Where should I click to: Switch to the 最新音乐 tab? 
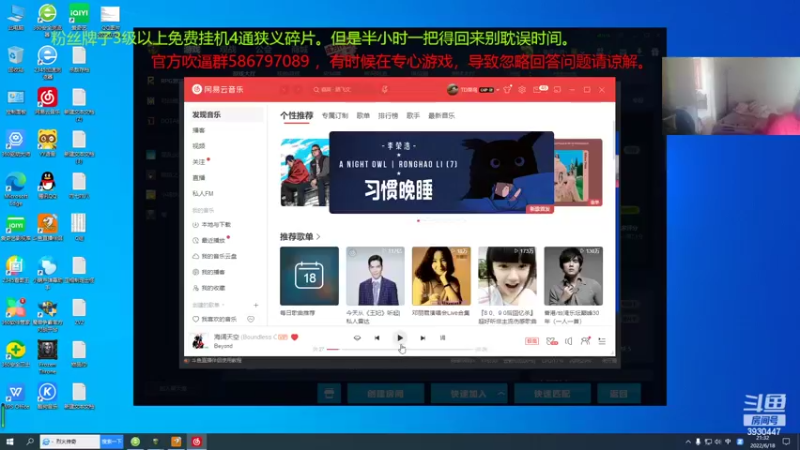point(441,116)
